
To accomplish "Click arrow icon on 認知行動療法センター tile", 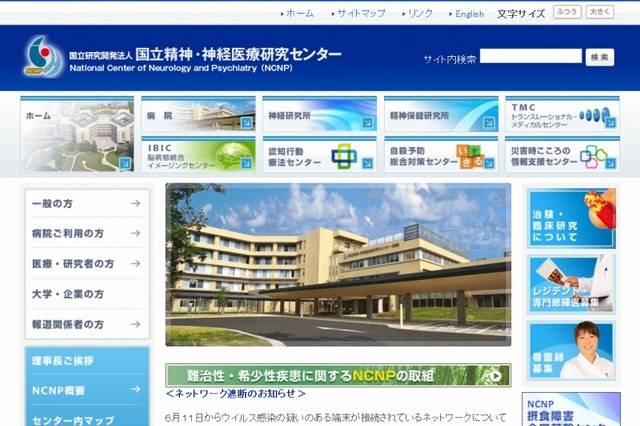I will (368, 163).
